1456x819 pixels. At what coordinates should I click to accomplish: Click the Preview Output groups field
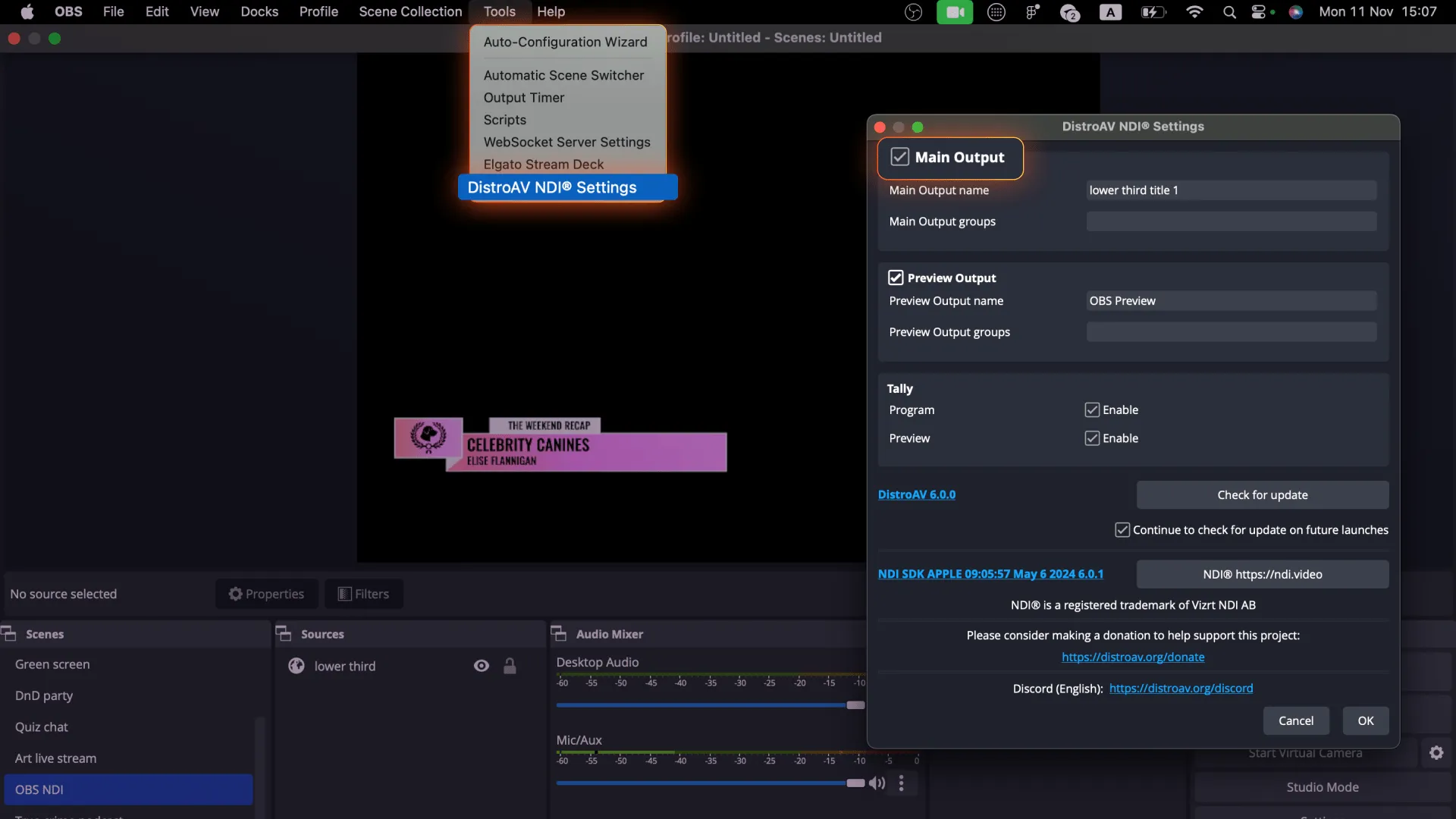coord(1231,332)
